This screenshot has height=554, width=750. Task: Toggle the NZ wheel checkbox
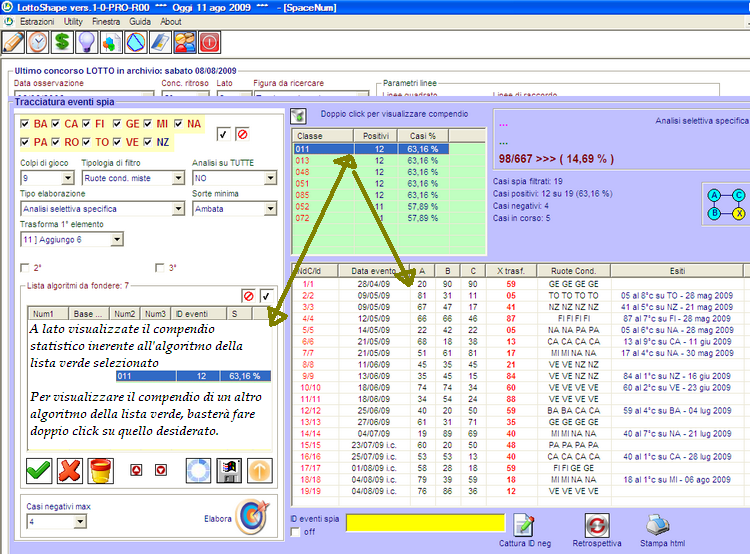pos(147,142)
